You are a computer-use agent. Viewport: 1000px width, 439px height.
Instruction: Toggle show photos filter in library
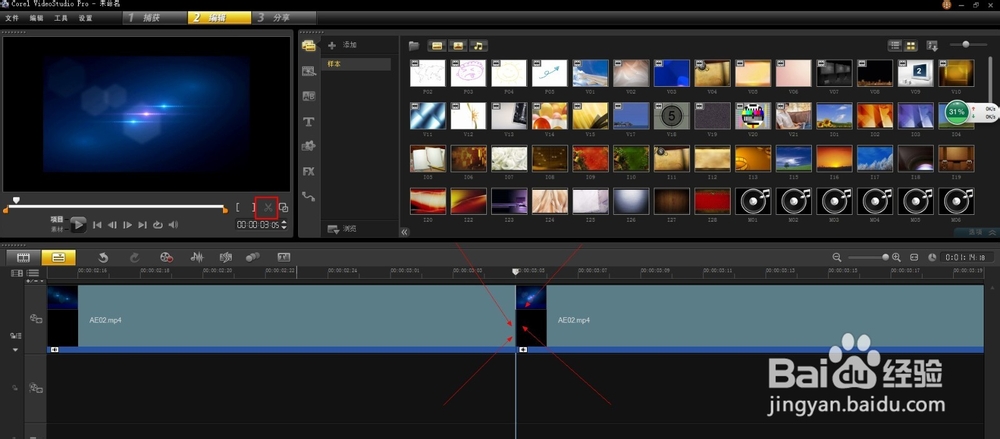(457, 45)
